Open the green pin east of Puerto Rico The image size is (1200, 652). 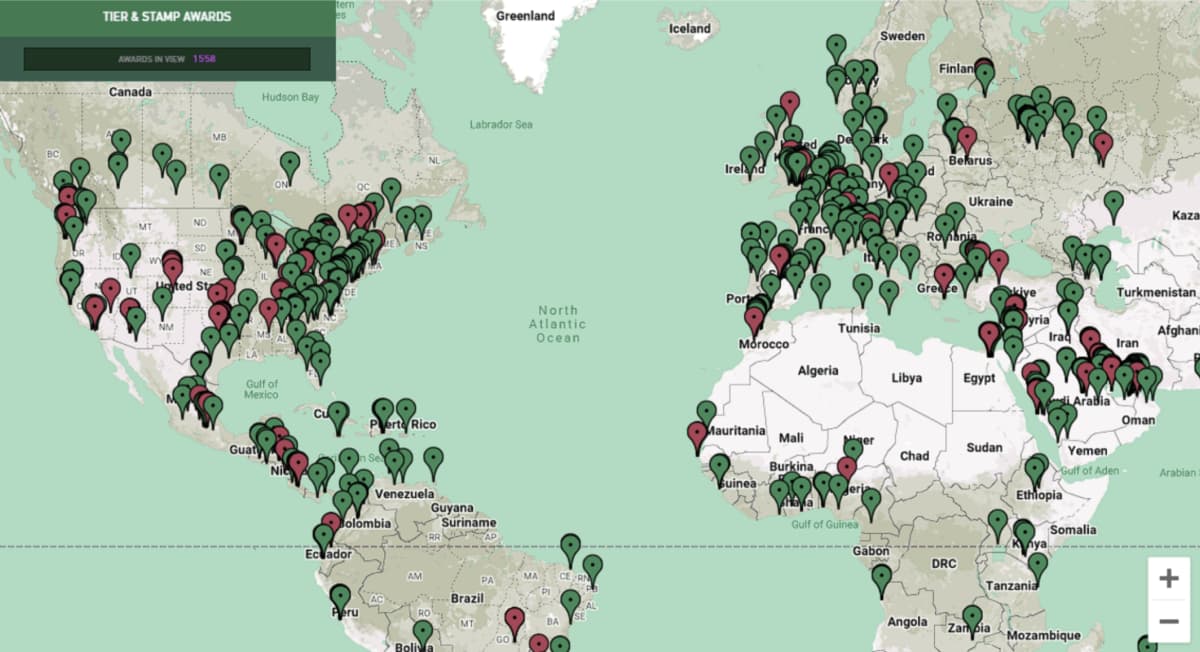coord(432,461)
